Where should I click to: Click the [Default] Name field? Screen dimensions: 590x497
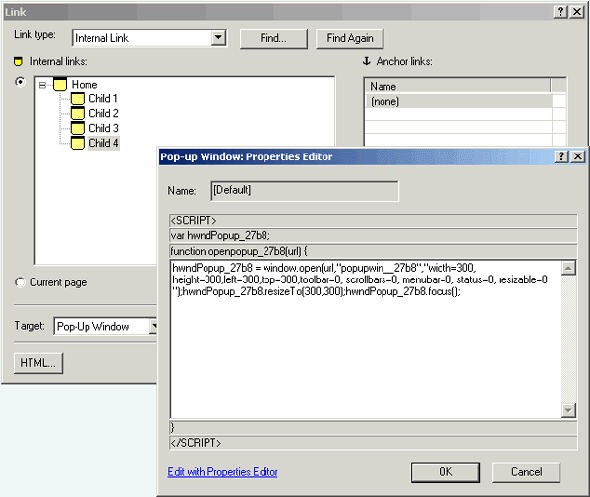(x=304, y=191)
